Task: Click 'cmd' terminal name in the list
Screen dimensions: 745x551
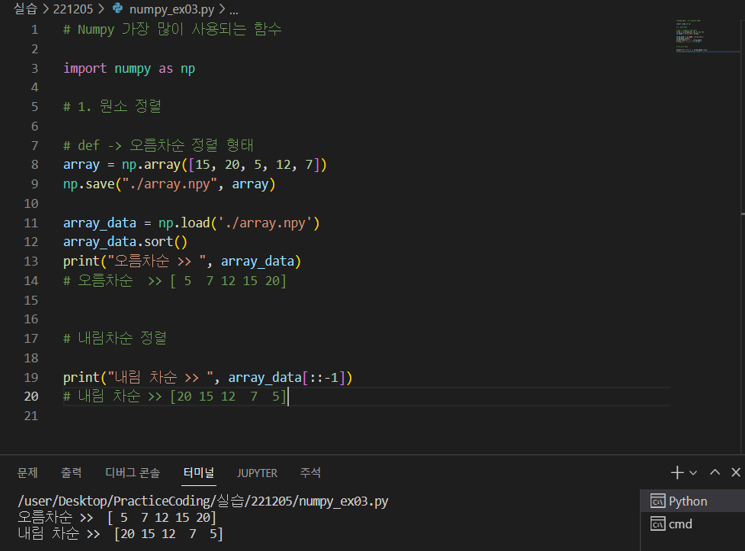Action: (x=680, y=524)
